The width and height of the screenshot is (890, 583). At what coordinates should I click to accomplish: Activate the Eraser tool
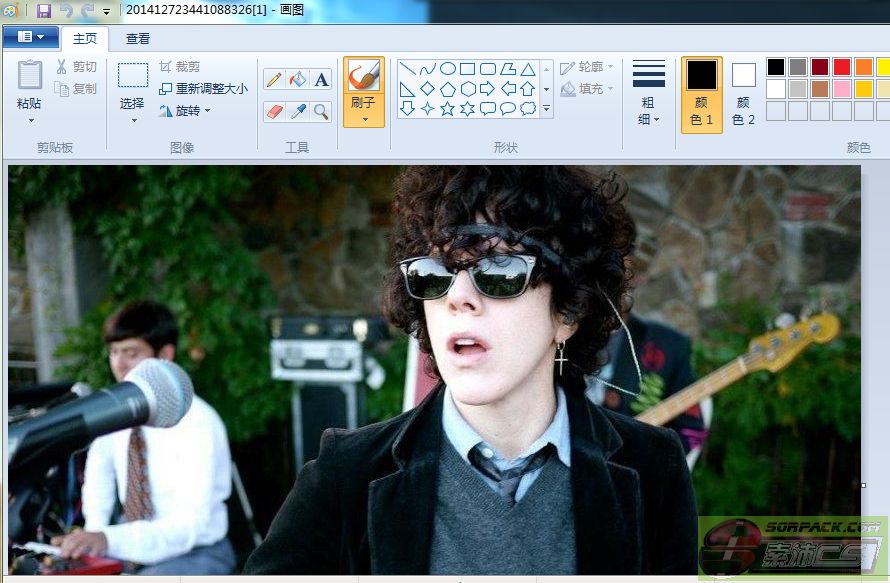coord(274,111)
